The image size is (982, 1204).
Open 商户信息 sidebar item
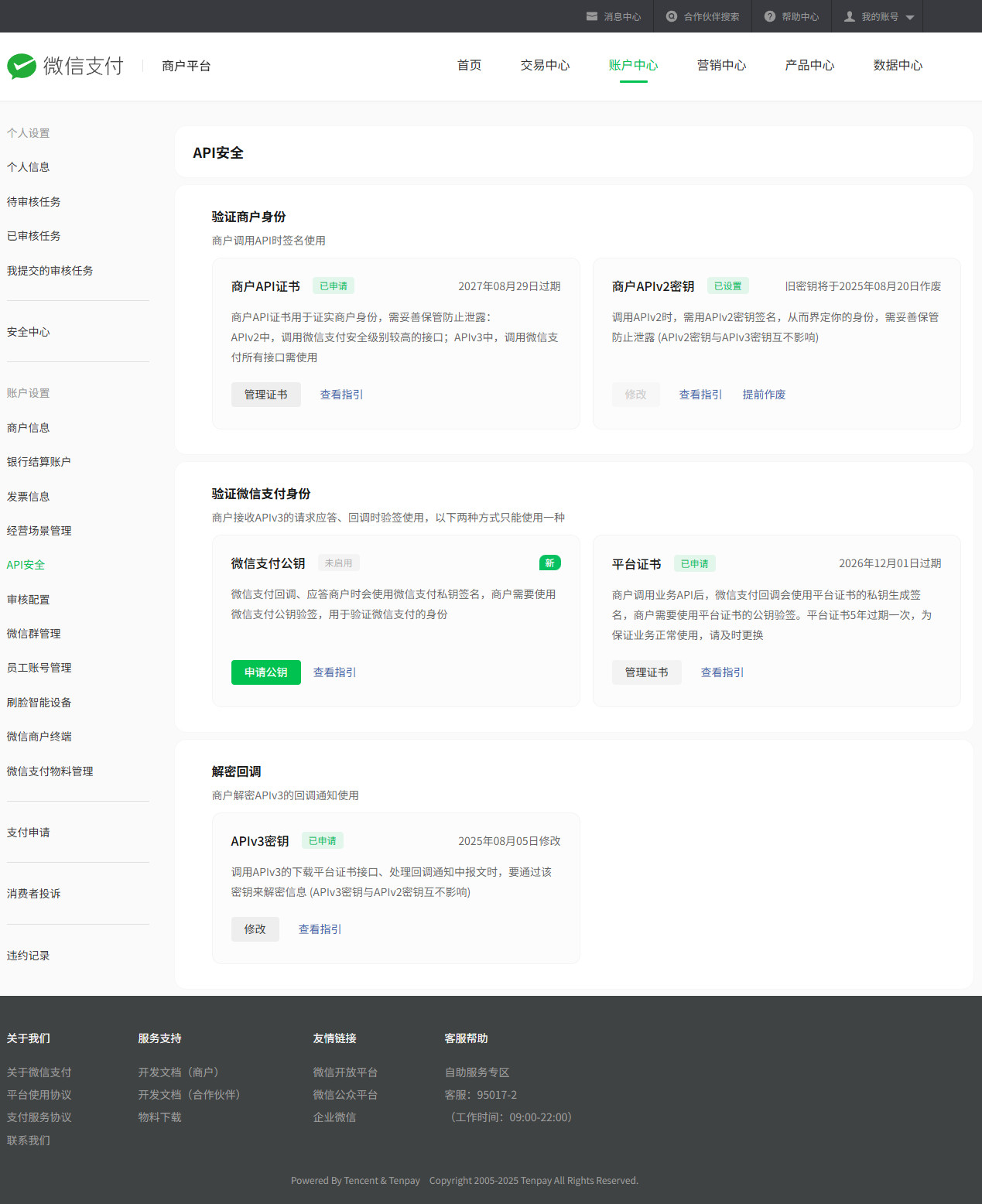click(x=29, y=428)
